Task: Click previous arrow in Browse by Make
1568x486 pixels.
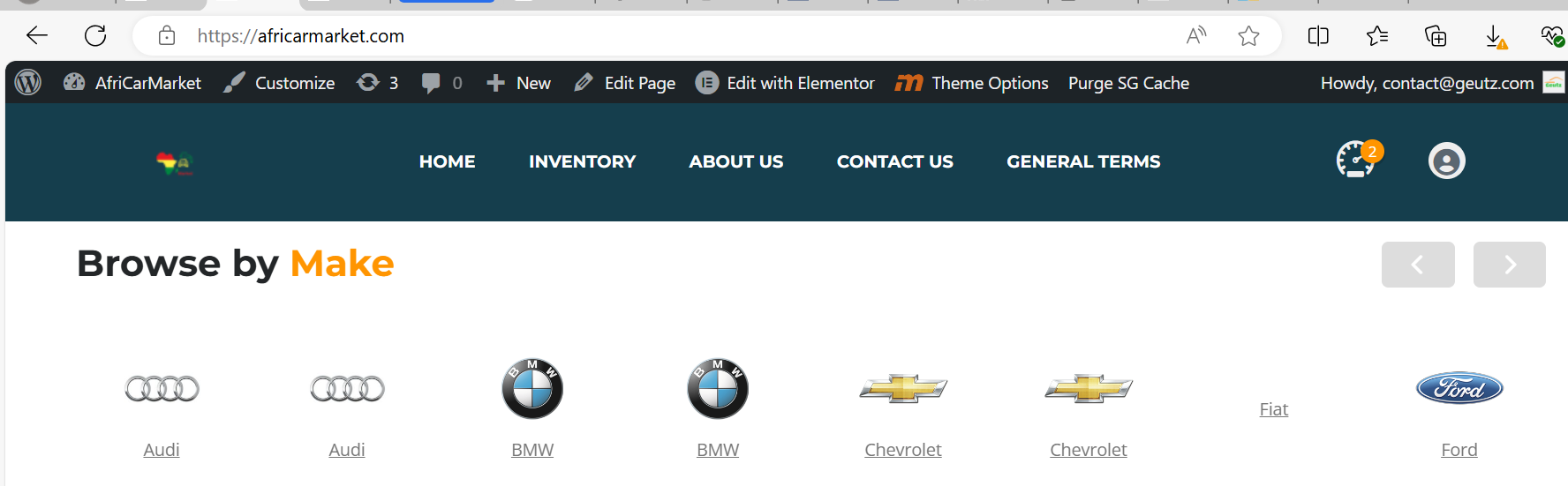Action: click(1418, 265)
